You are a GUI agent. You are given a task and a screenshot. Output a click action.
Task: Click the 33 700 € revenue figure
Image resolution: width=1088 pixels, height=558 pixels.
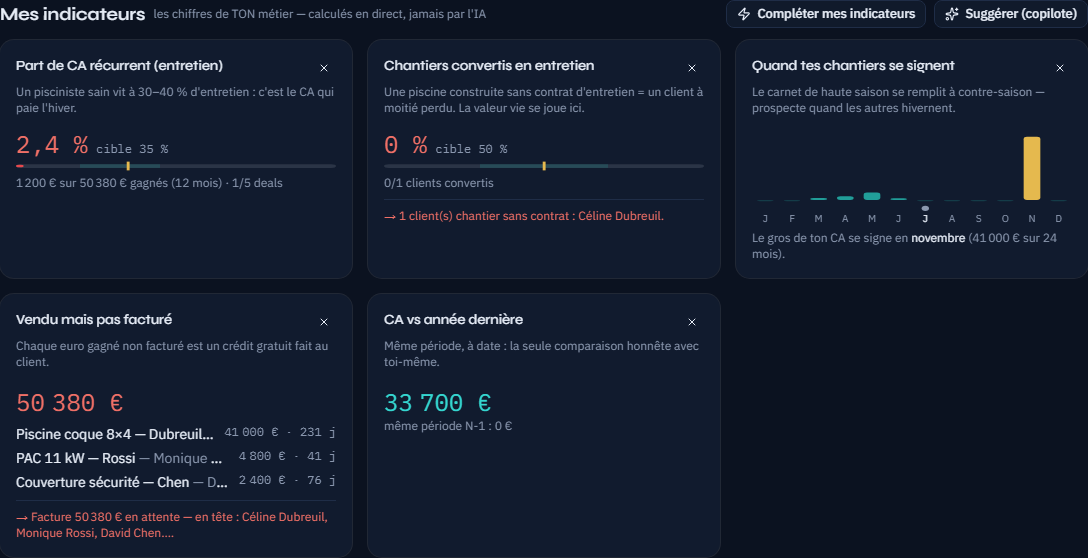tap(437, 403)
